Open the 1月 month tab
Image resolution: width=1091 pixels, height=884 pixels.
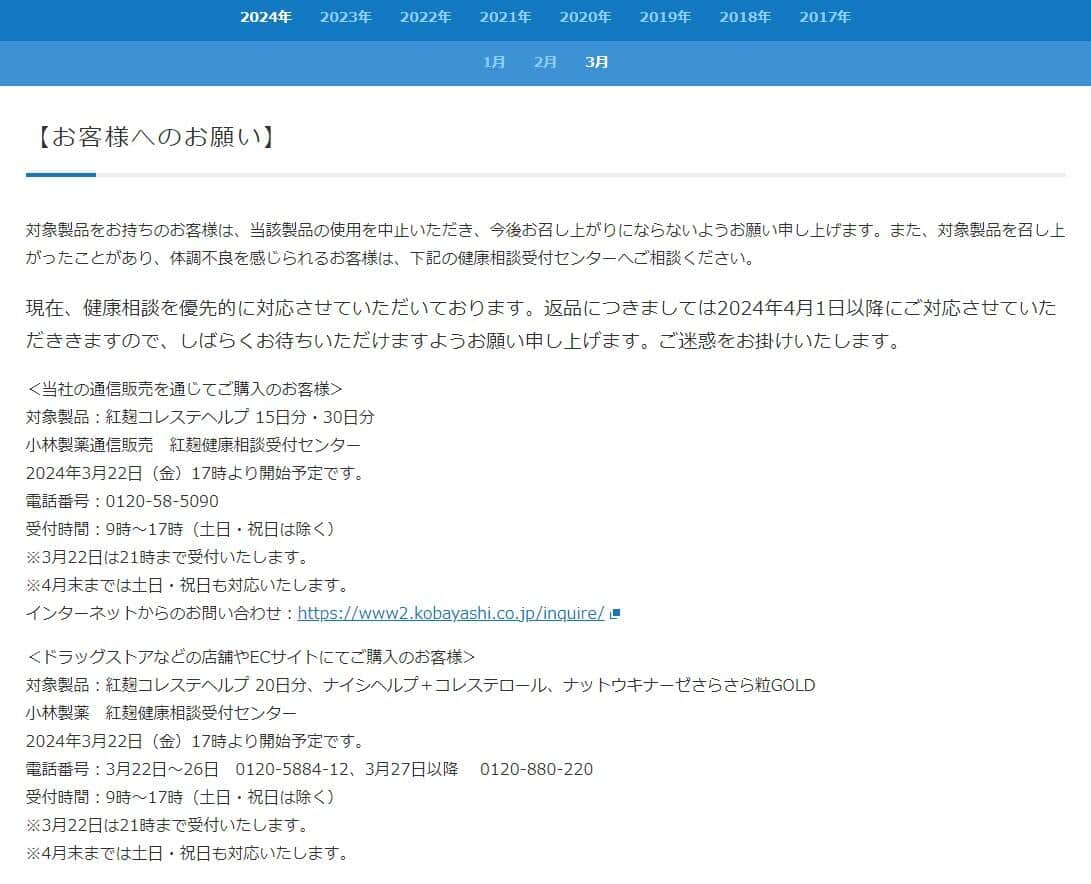pyautogui.click(x=494, y=62)
